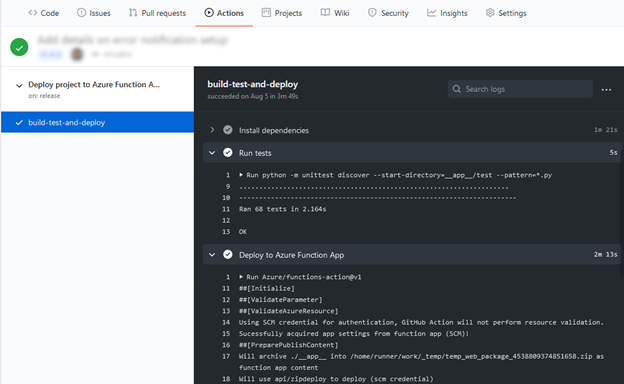
Task: Click the build-test-and-deploy log heading
Action: pyautogui.click(x=253, y=84)
